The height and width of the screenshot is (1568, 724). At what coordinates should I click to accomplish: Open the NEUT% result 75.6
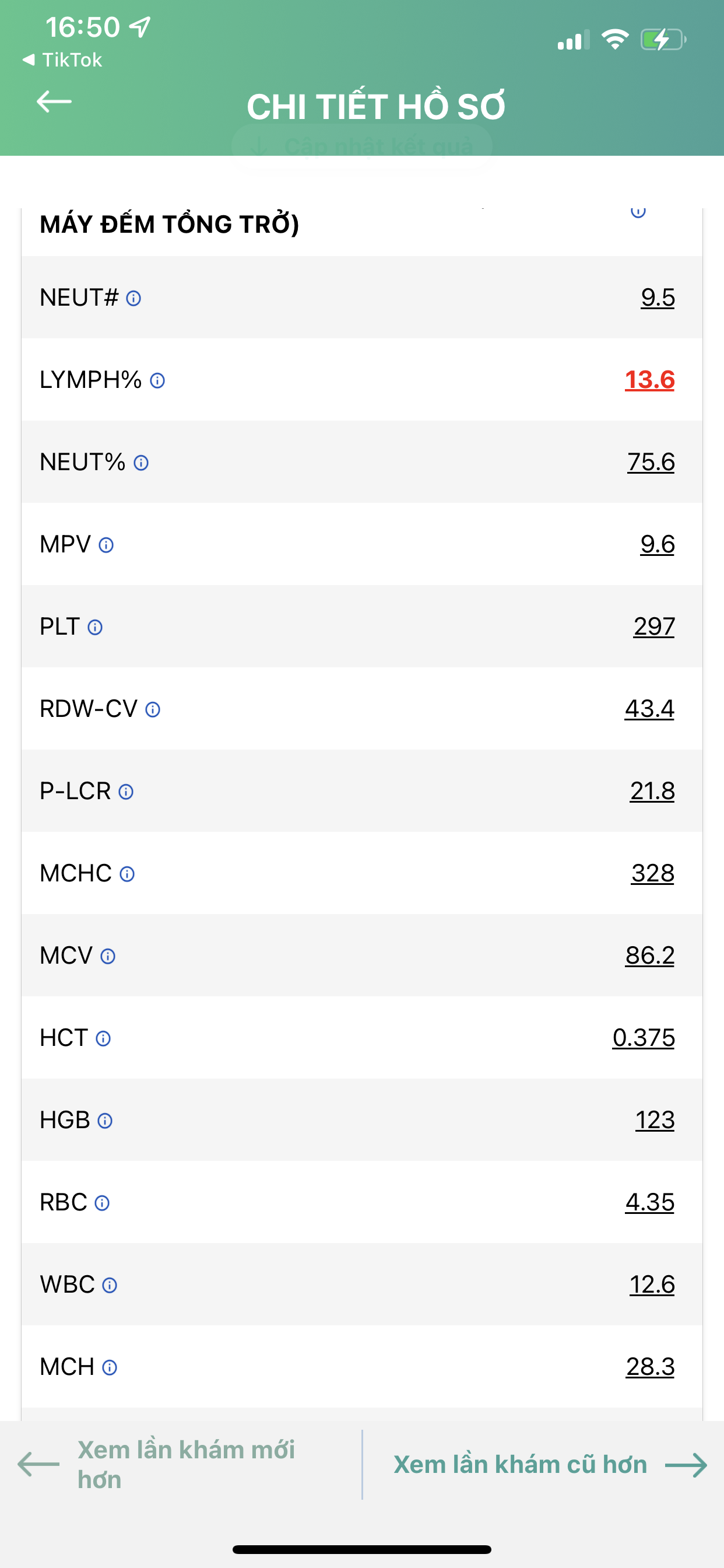coord(651,462)
